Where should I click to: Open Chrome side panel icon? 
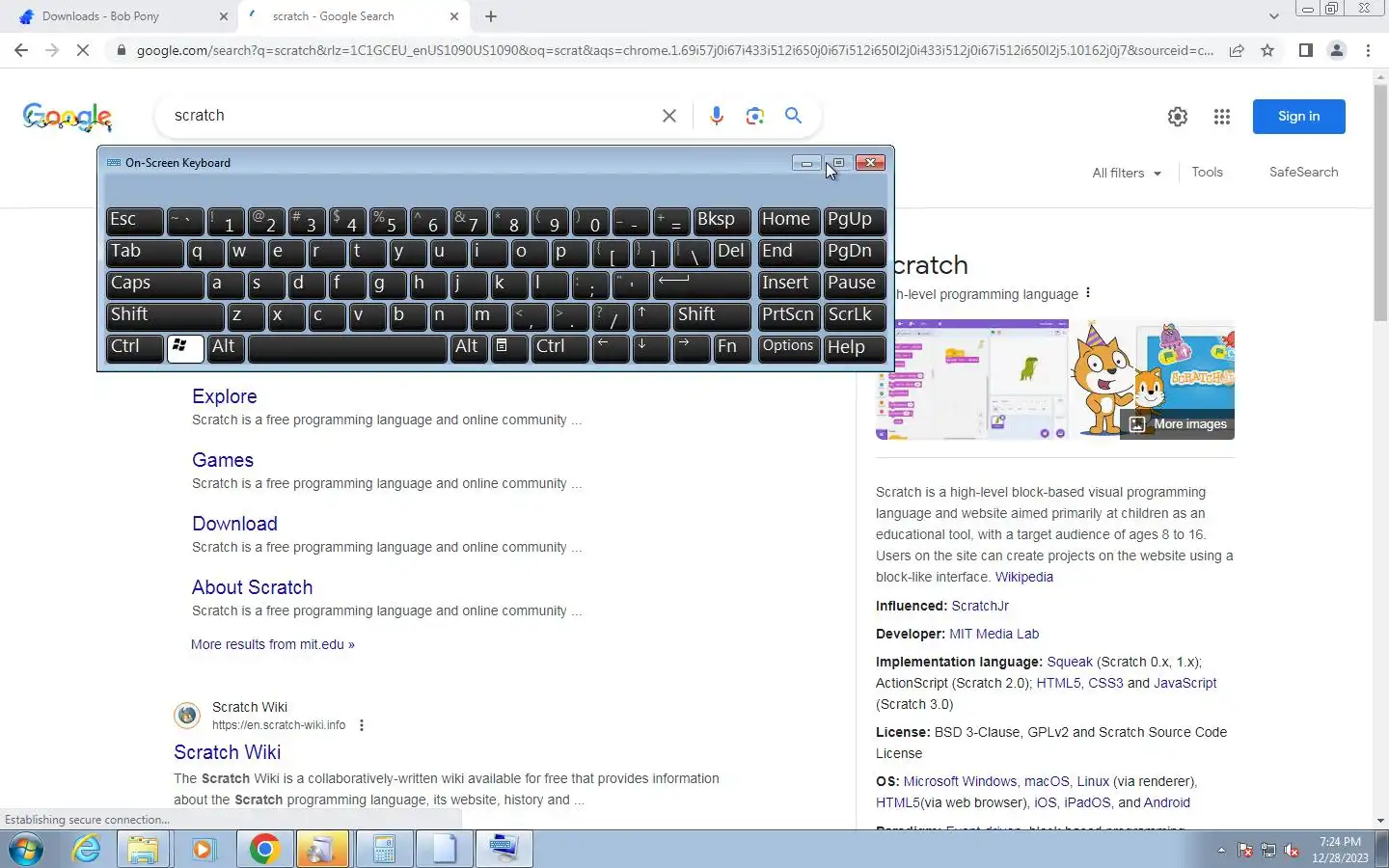click(1305, 50)
